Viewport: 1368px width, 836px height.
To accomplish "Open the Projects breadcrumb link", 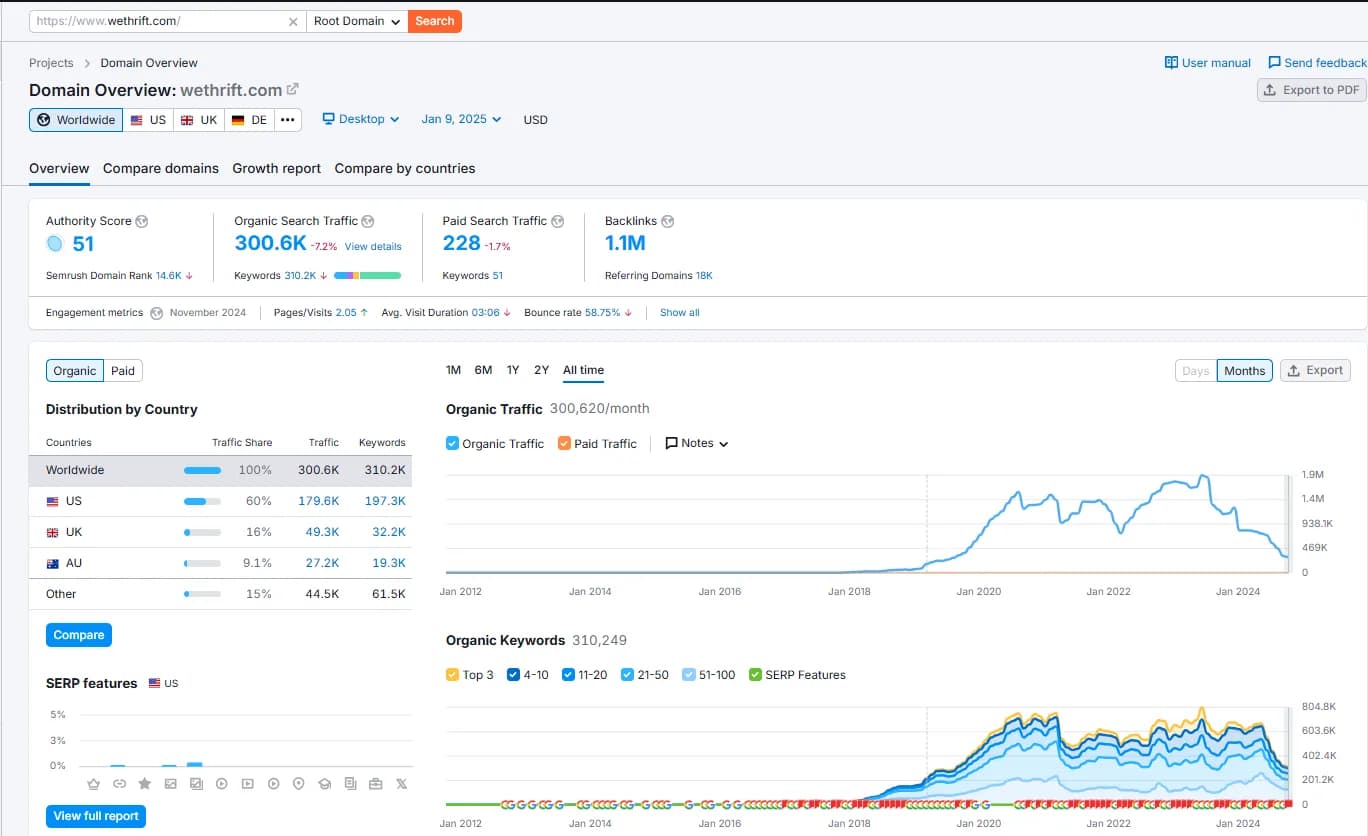I will 51,63.
